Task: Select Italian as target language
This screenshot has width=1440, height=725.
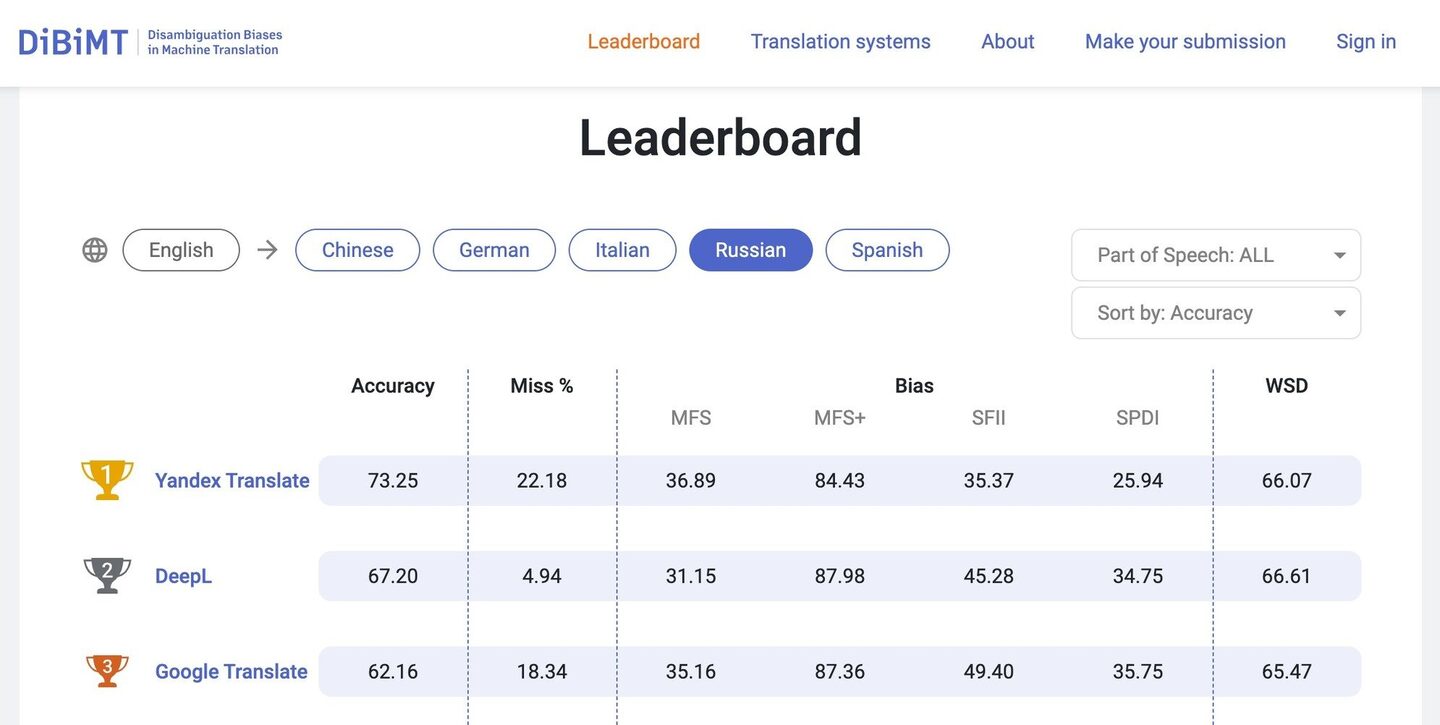Action: pos(622,250)
